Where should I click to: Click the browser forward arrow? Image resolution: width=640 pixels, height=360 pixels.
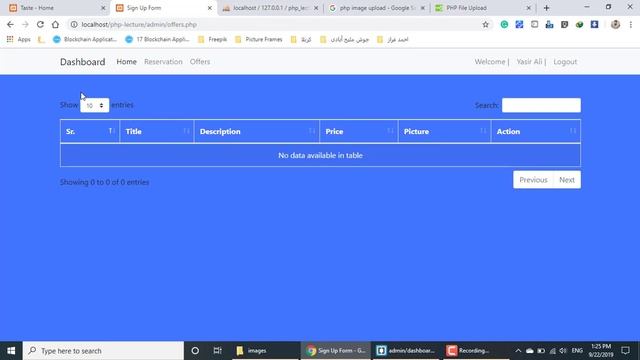pos(25,24)
